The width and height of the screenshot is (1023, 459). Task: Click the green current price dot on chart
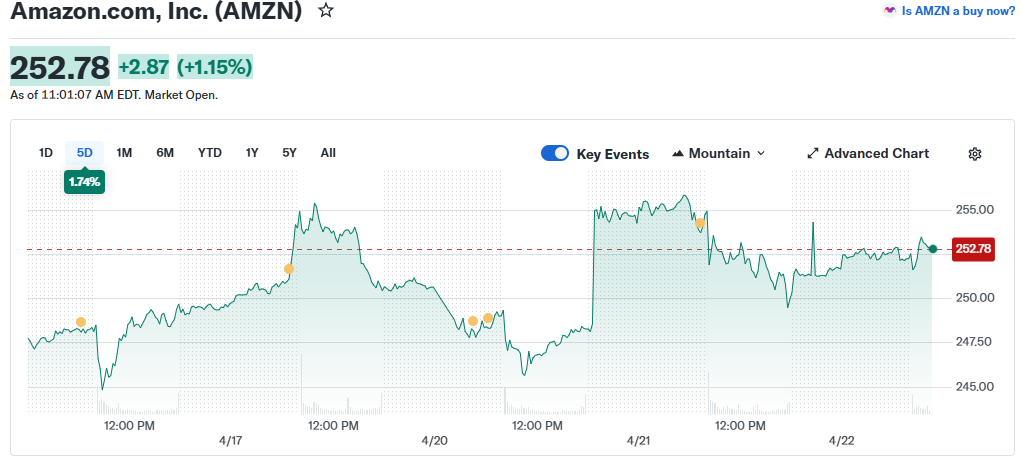(x=933, y=249)
